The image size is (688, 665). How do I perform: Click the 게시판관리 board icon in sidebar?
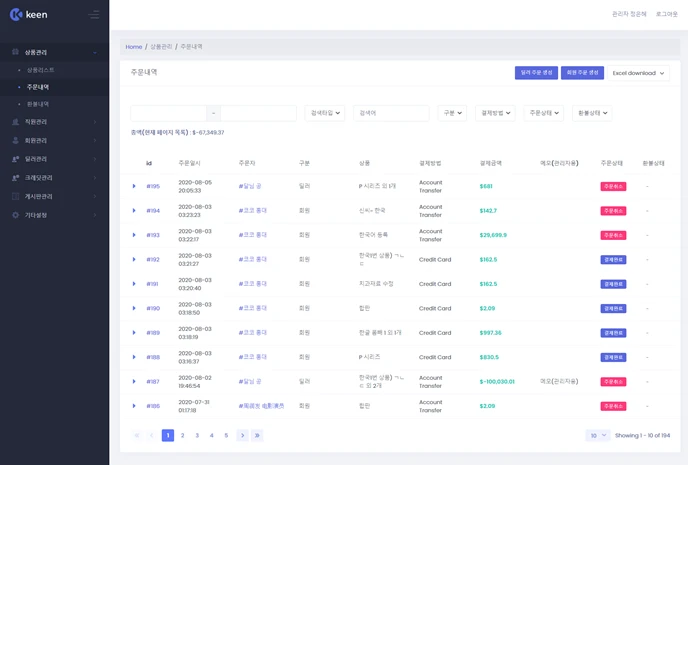click(x=15, y=196)
